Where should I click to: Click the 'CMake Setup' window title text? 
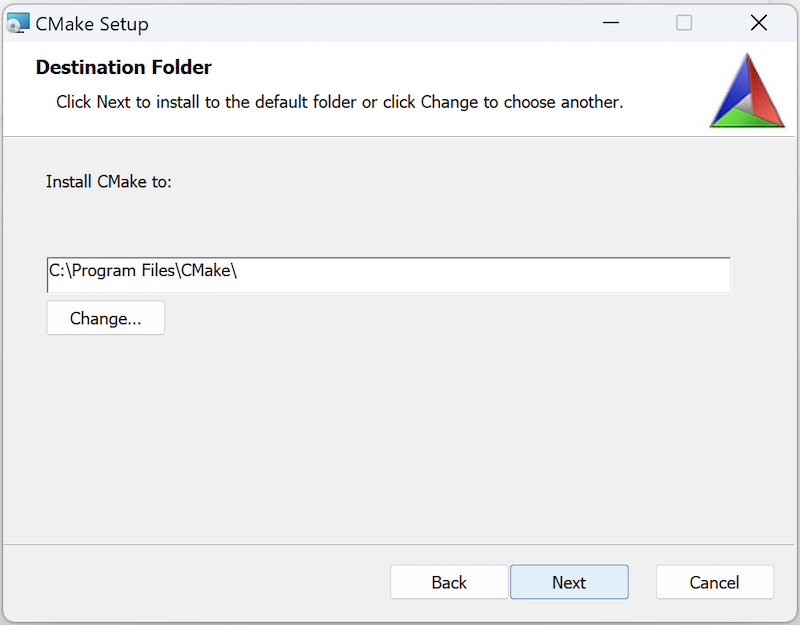click(92, 23)
